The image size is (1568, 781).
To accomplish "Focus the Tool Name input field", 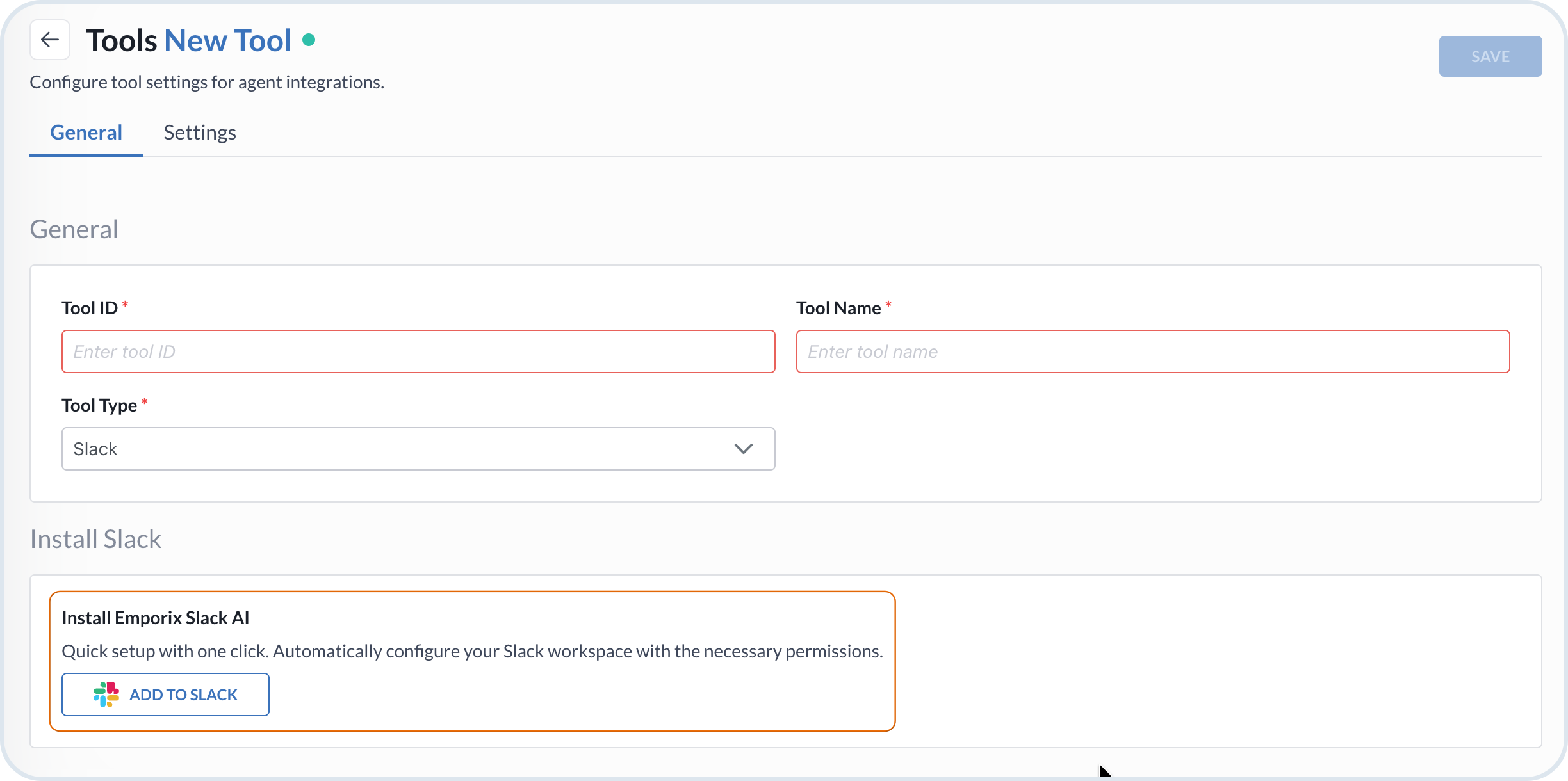I will (1153, 351).
